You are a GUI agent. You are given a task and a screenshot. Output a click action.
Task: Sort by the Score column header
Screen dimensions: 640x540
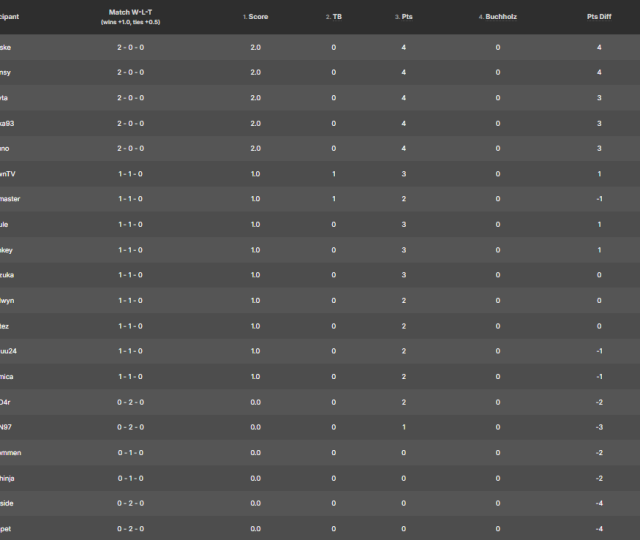coord(258,17)
